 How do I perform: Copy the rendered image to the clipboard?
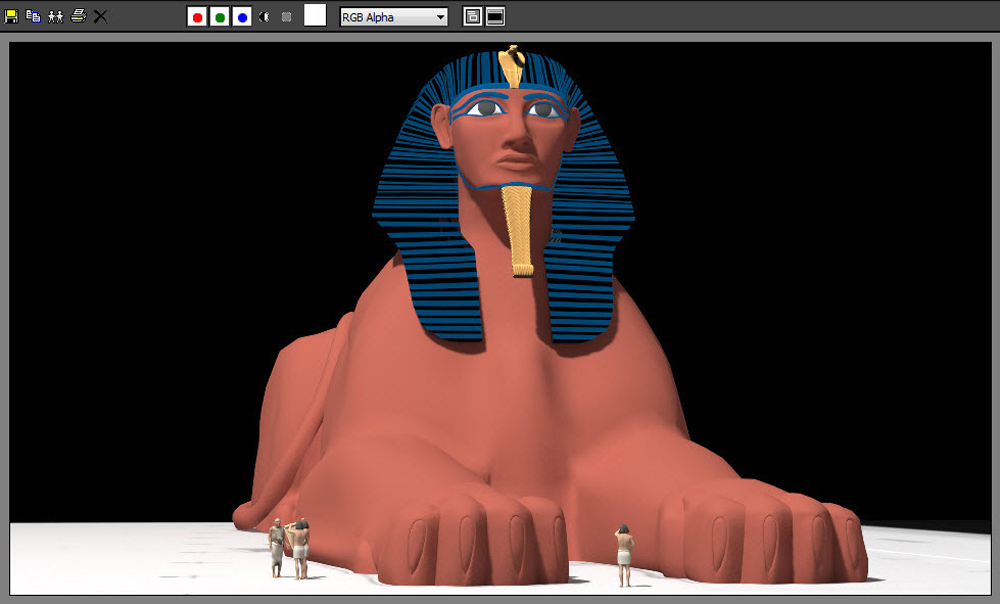pos(33,17)
